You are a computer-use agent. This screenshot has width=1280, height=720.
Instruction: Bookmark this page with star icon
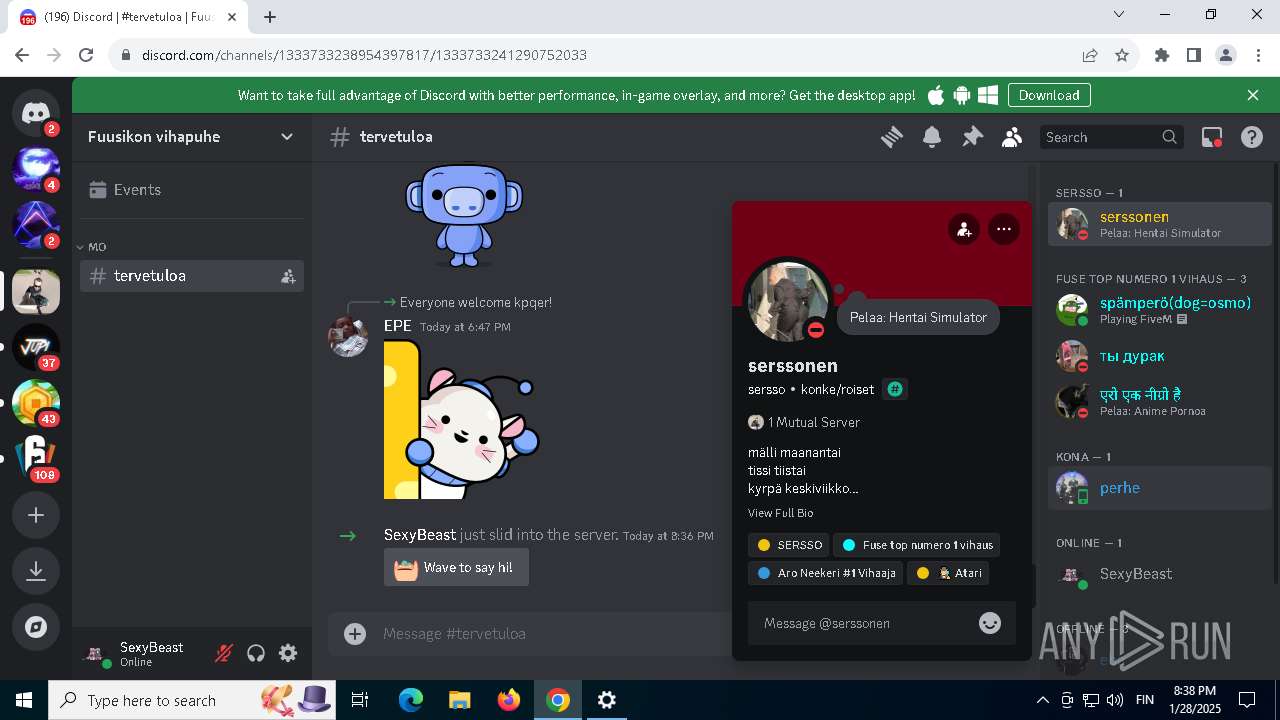[x=1122, y=55]
